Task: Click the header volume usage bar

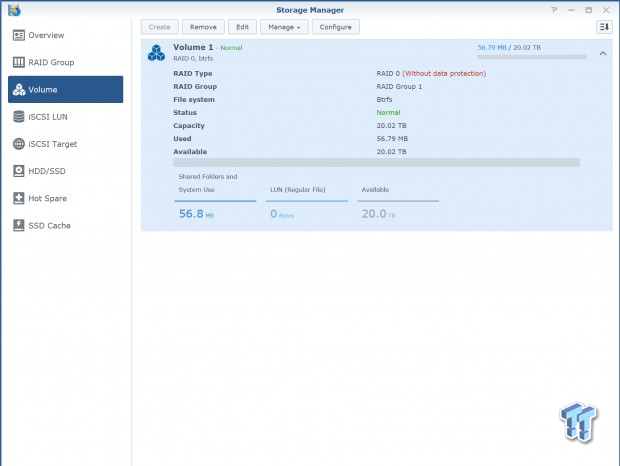Action: click(532, 57)
